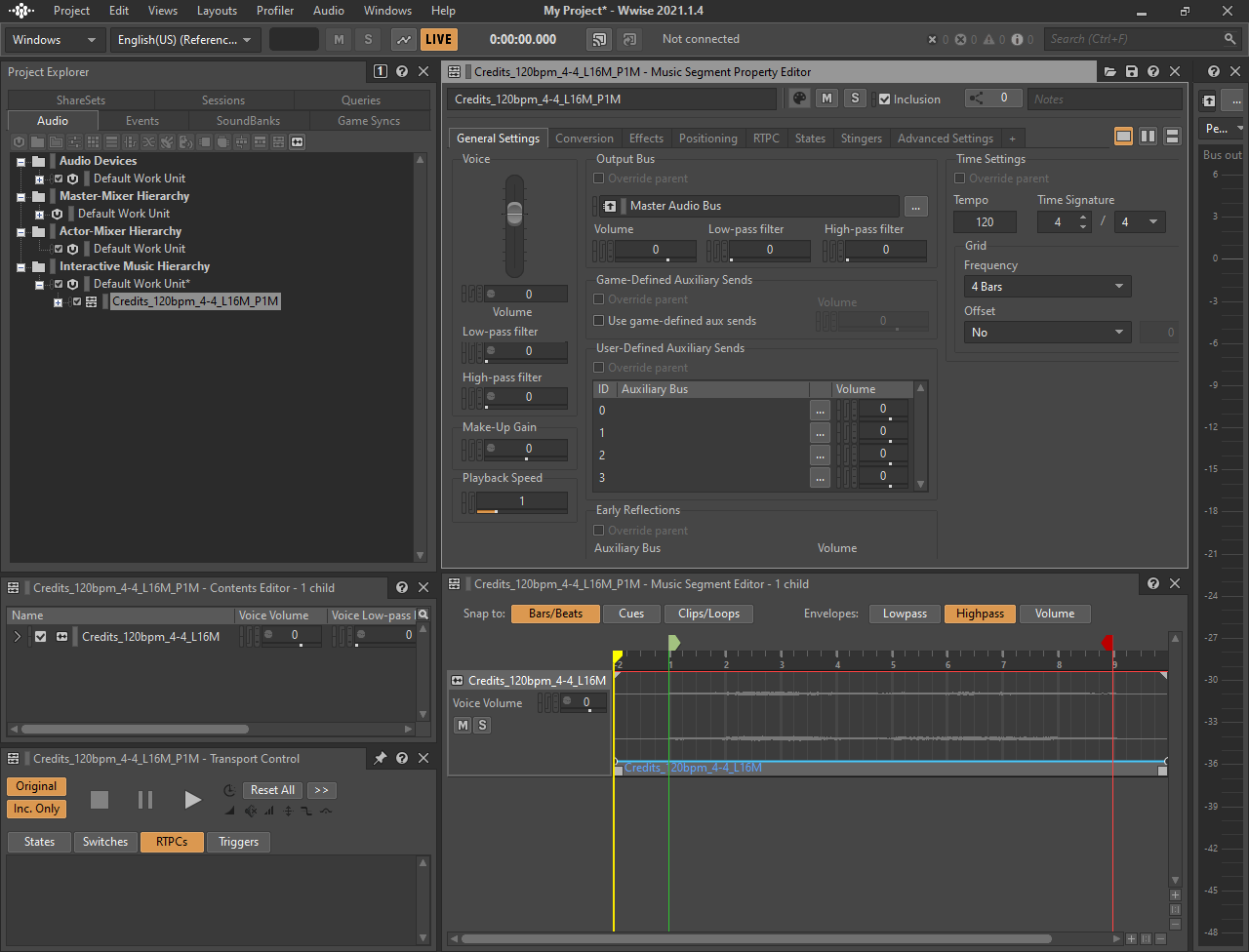
Task: Click the toolbar solo S button
Action: (x=368, y=39)
